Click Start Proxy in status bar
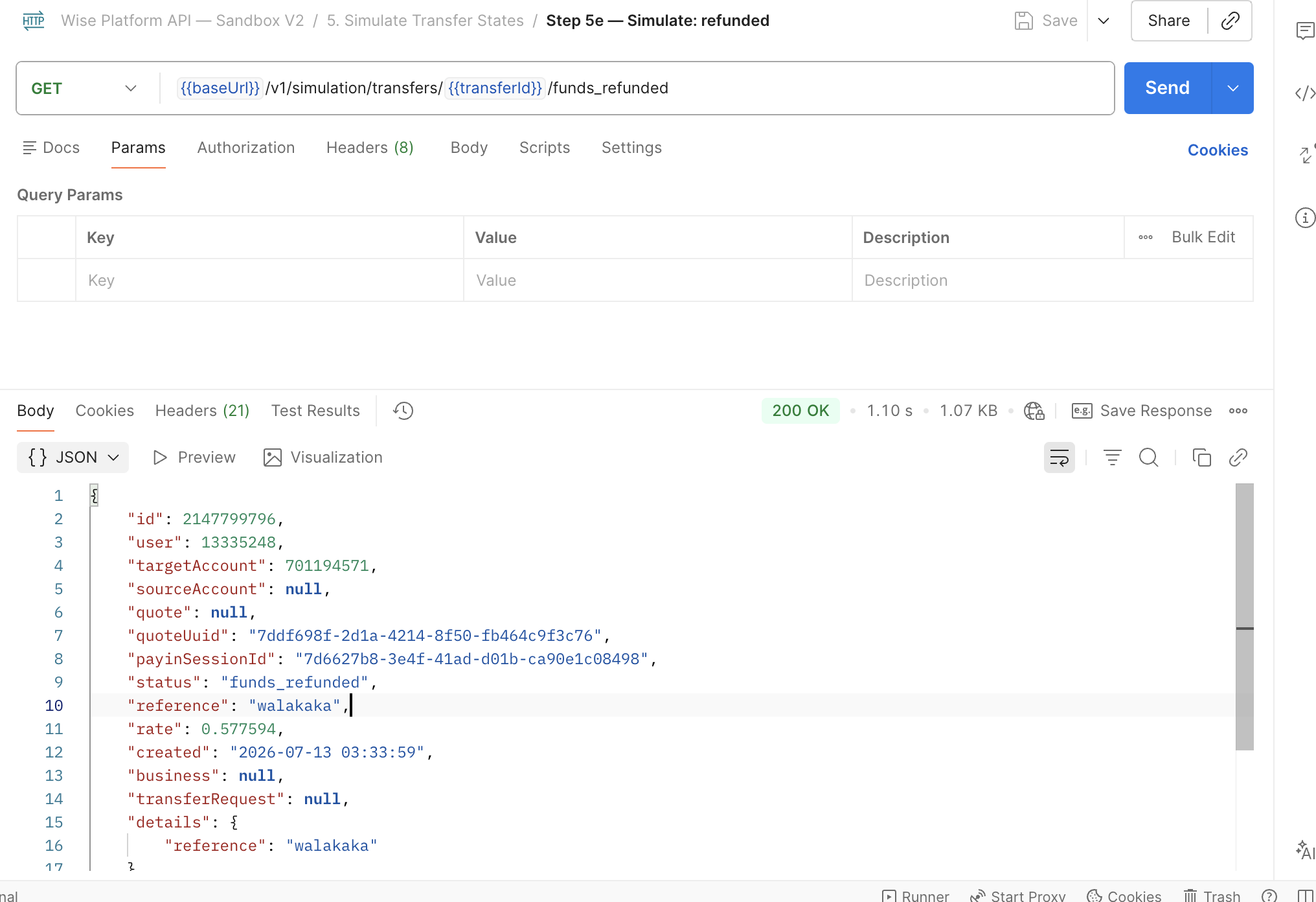Screen dimensions: 1316x902 click(1017, 896)
